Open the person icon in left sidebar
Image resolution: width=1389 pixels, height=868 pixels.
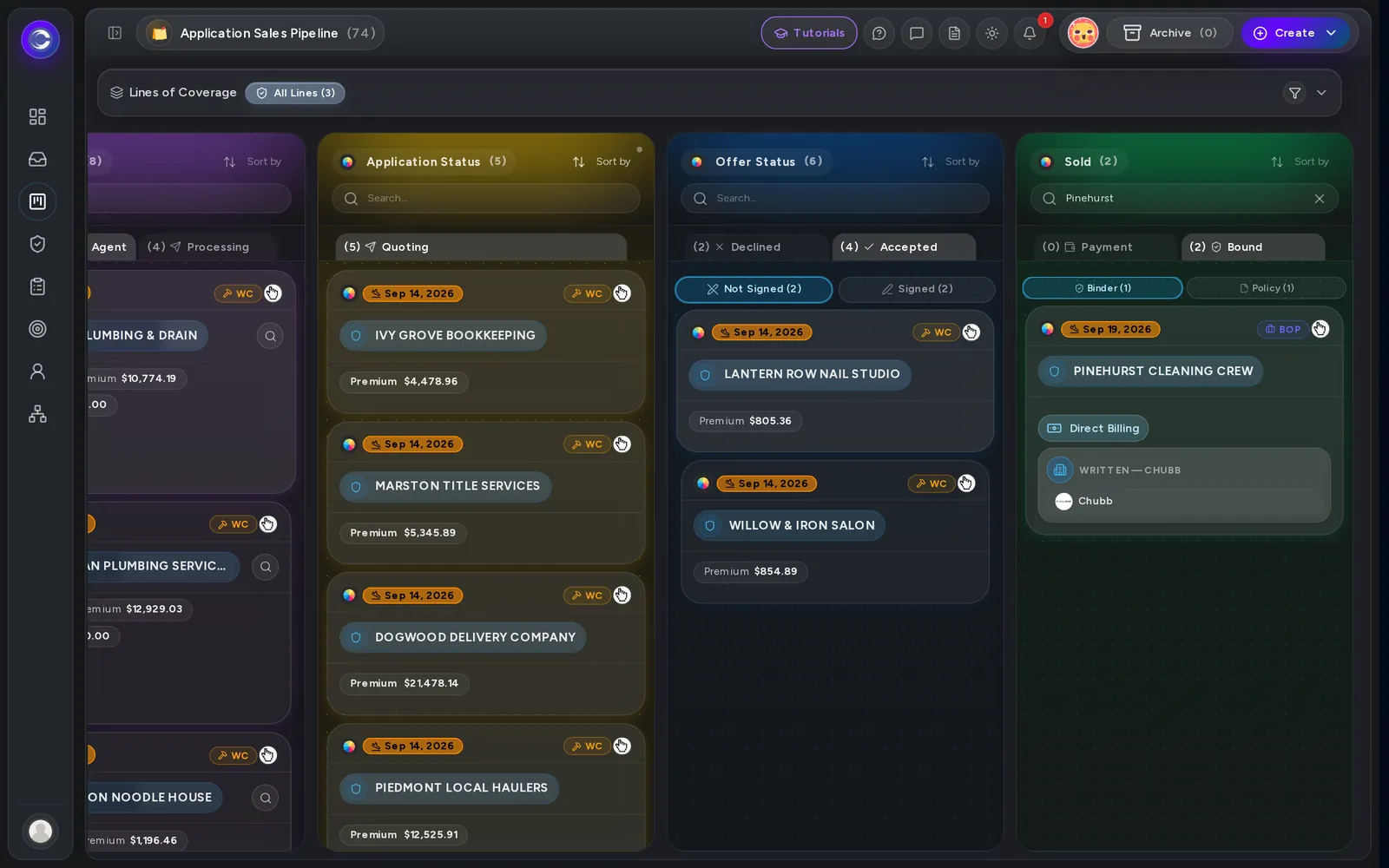pos(37,372)
